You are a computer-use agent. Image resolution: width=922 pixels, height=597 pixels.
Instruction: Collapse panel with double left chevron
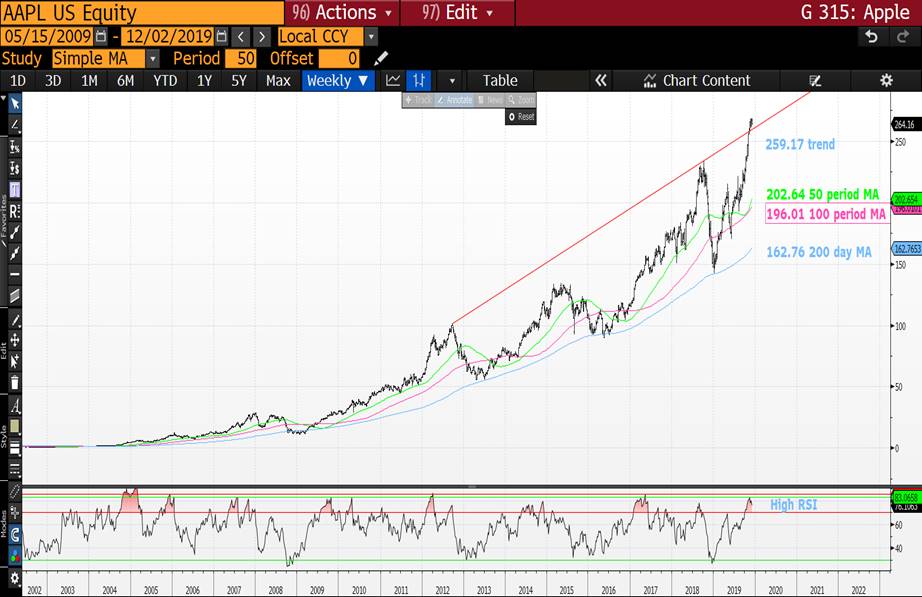point(600,81)
